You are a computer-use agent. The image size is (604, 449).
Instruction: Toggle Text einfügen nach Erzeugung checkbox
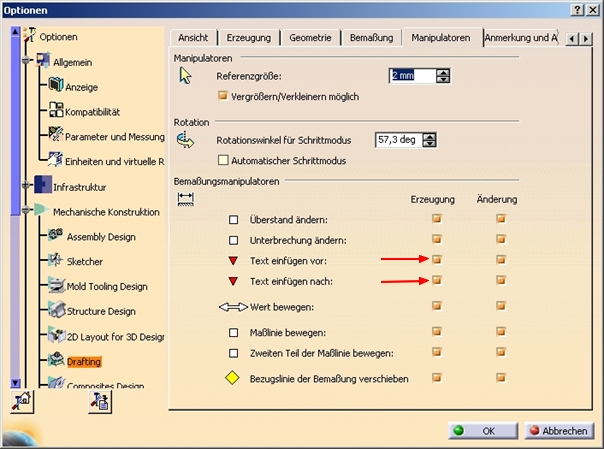pyautogui.click(x=436, y=280)
